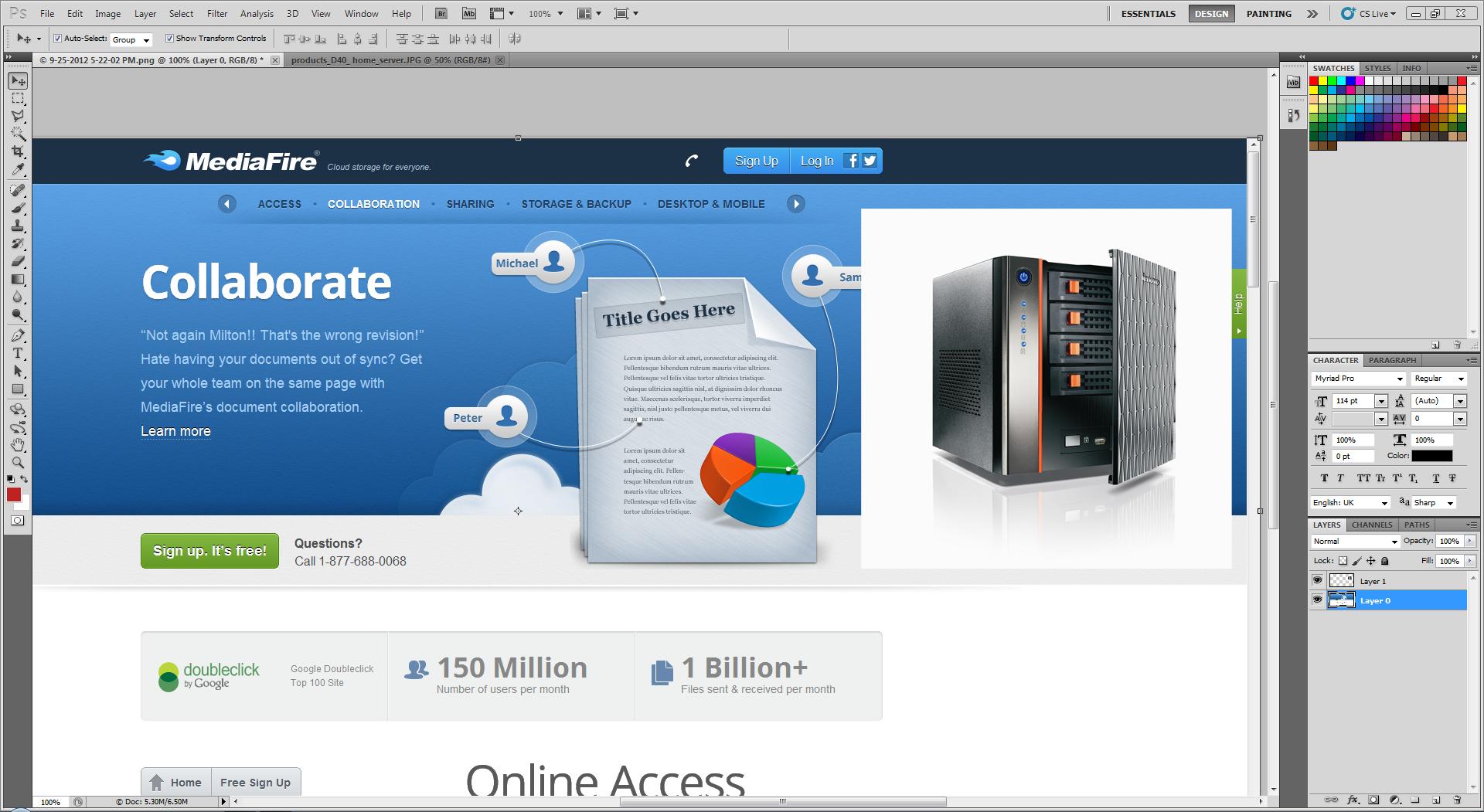This screenshot has width=1484, height=812.
Task: Open the Auto-Select Group dropdown
Action: 131,39
